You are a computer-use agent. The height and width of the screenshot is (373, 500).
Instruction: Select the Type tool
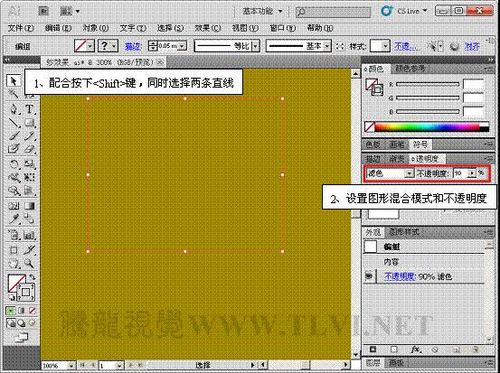(x=29, y=109)
